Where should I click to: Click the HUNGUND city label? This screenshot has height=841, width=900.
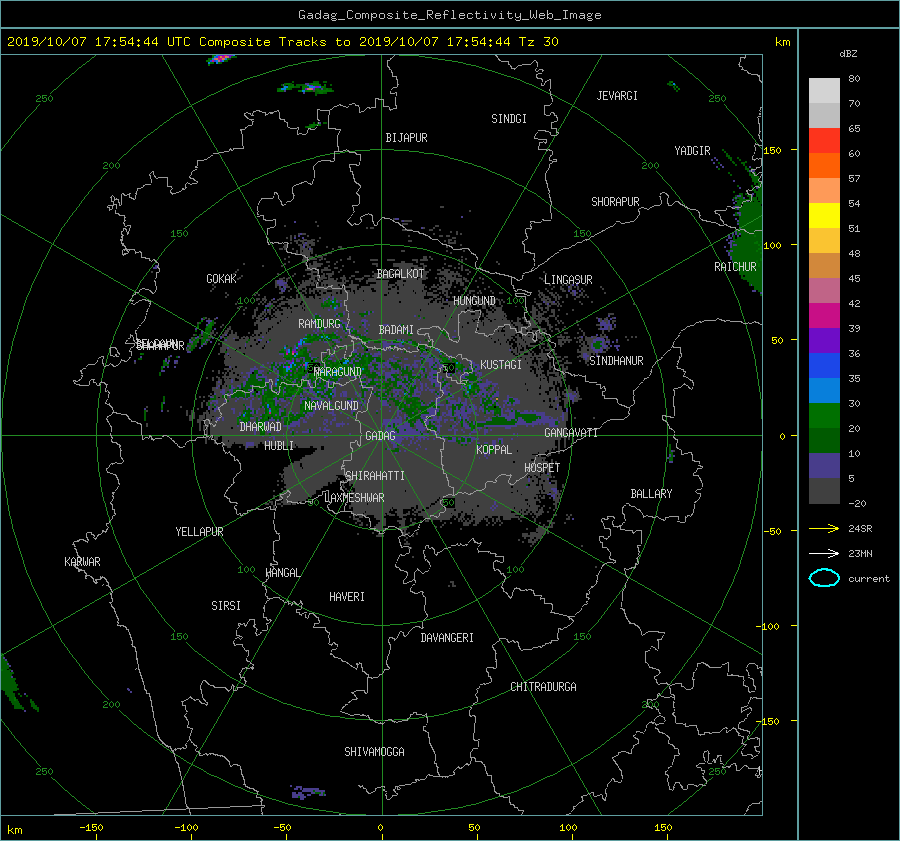coord(474,301)
